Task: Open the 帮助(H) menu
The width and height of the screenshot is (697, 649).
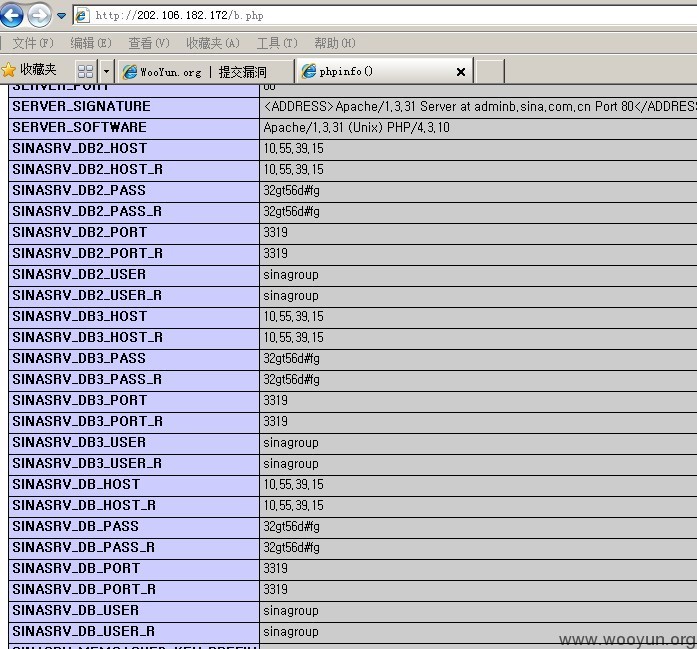Action: (x=335, y=43)
